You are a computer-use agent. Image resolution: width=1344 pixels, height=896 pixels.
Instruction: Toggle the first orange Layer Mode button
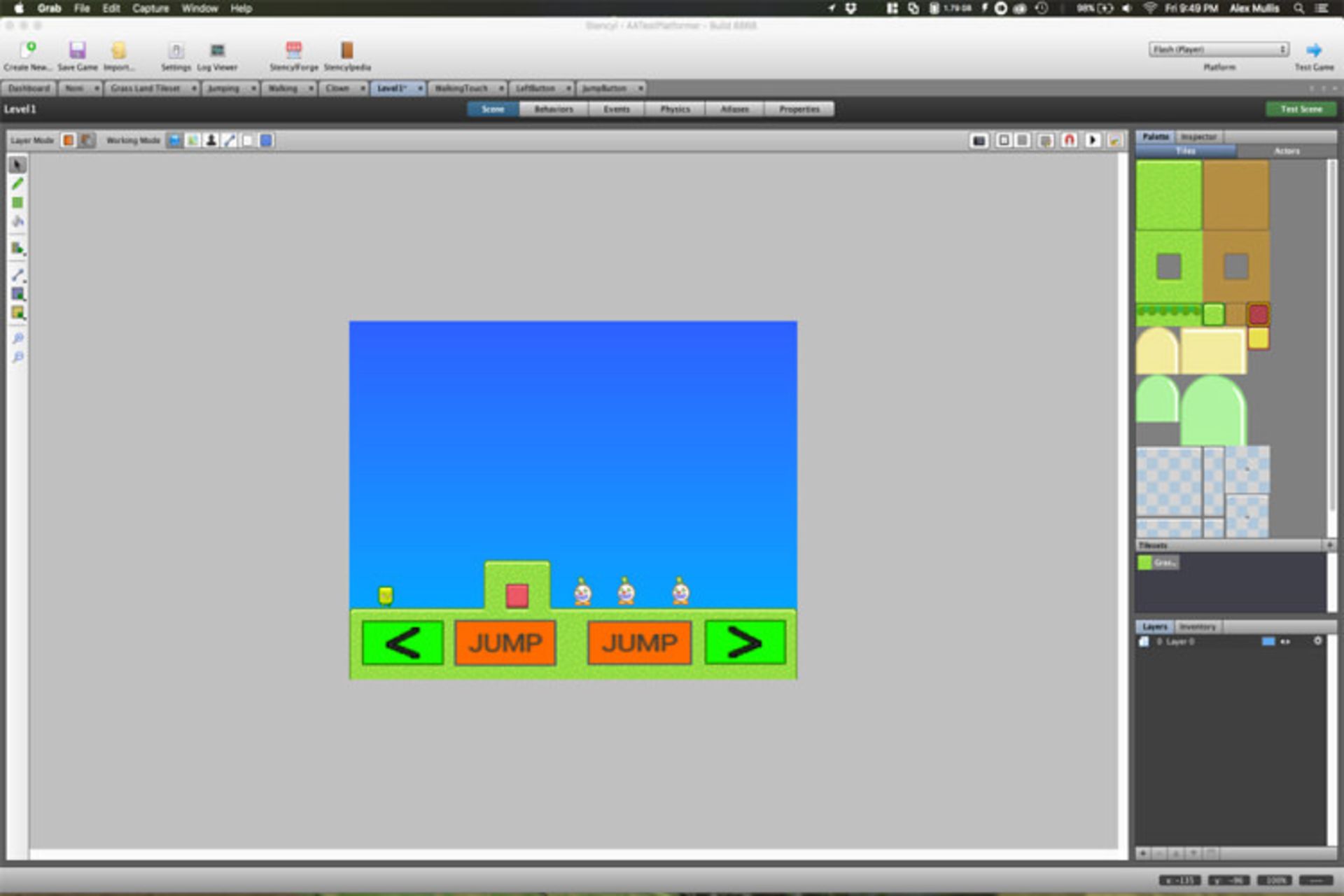pos(68,141)
